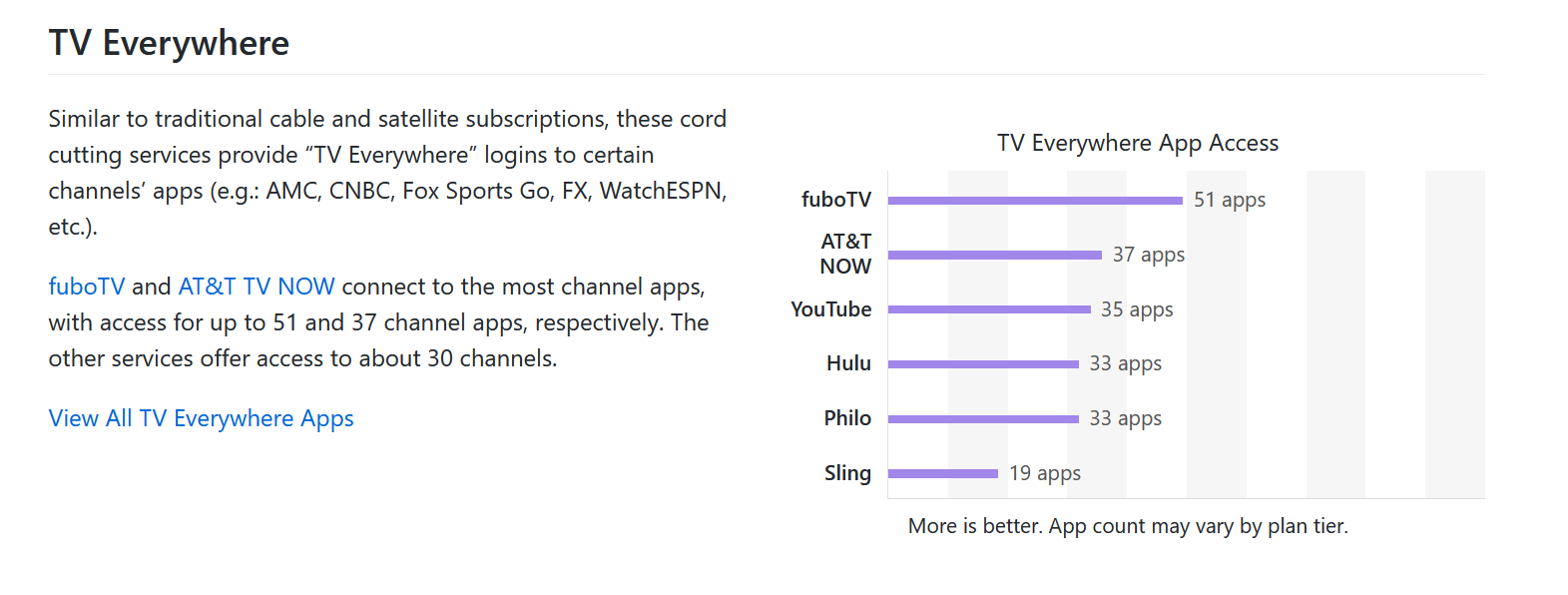Click the 51 apps value label
Image resolution: width=1568 pixels, height=595 pixels.
1229,200
